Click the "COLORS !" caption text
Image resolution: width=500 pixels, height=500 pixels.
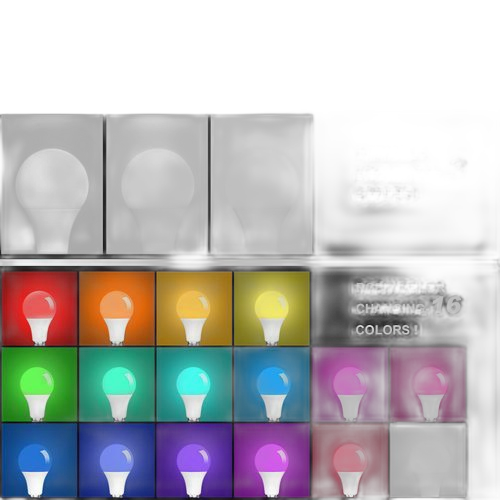pyautogui.click(x=387, y=330)
